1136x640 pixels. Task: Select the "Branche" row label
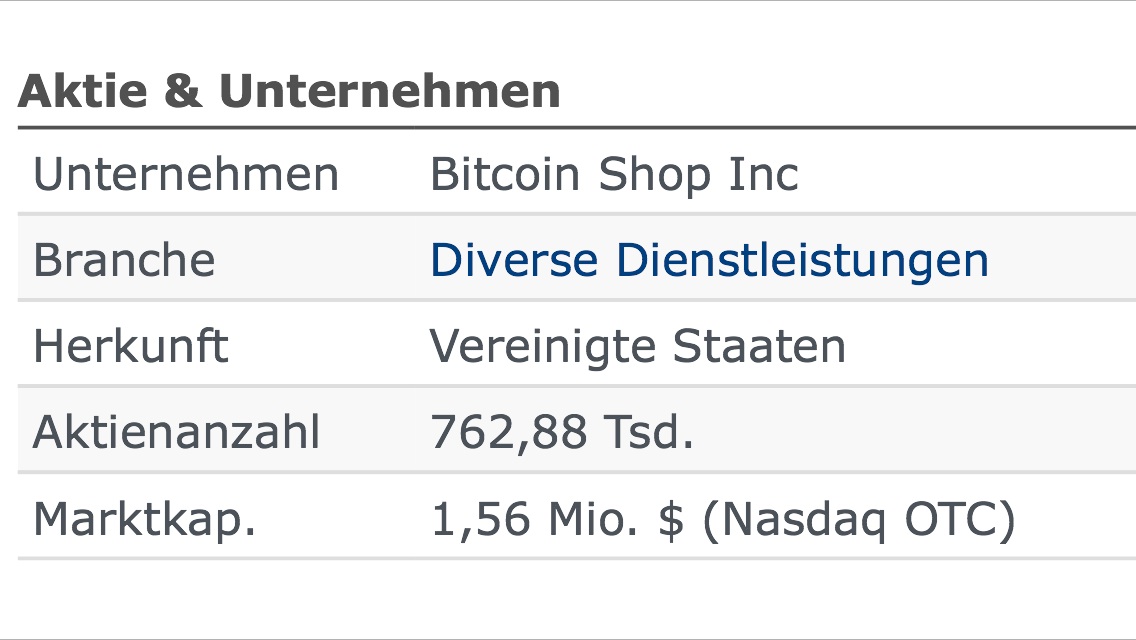point(124,261)
